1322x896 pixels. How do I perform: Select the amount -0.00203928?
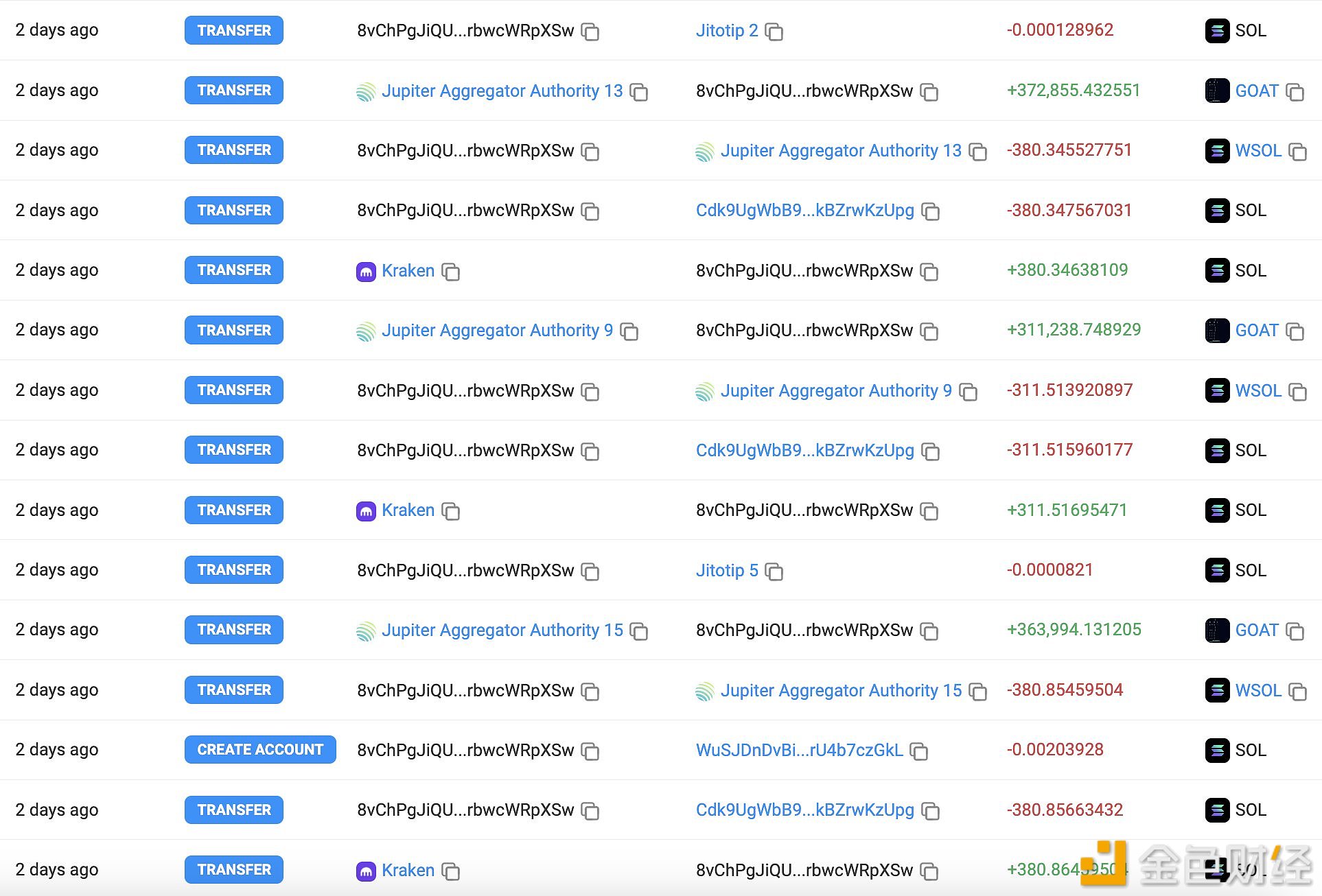pyautogui.click(x=1055, y=749)
